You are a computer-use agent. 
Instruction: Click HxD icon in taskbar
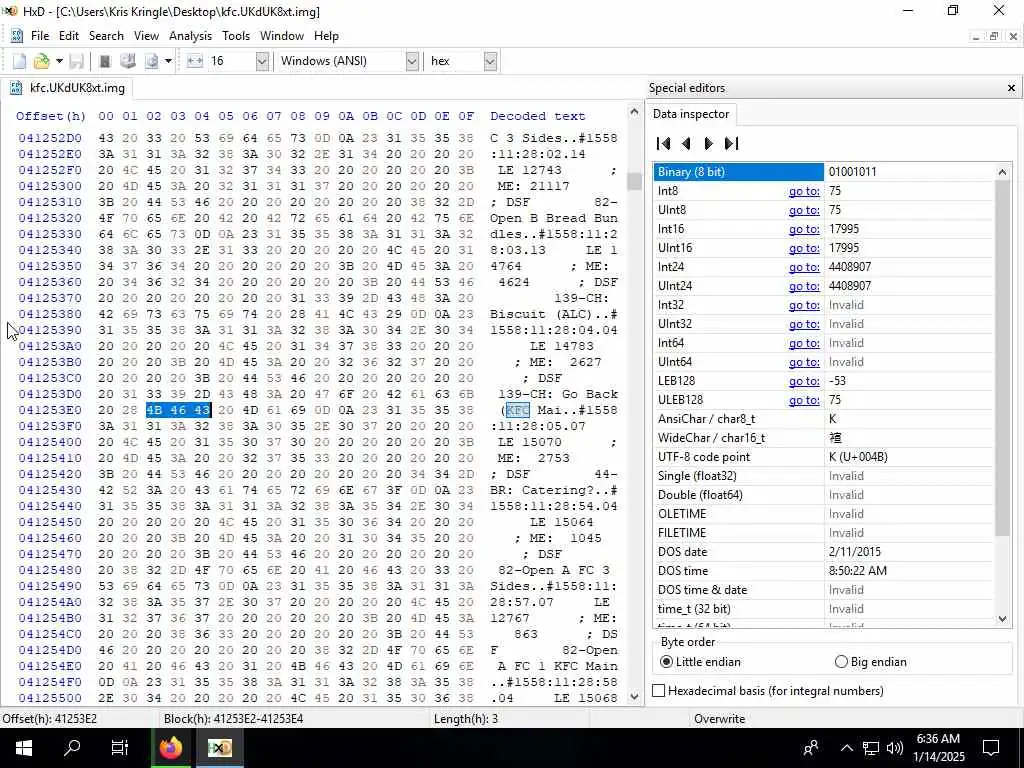(x=220, y=748)
